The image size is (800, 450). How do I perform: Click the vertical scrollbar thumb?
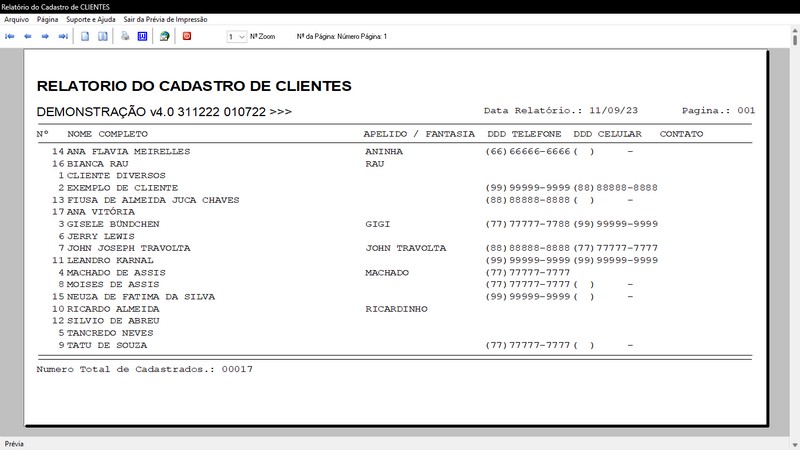pyautogui.click(x=795, y=39)
